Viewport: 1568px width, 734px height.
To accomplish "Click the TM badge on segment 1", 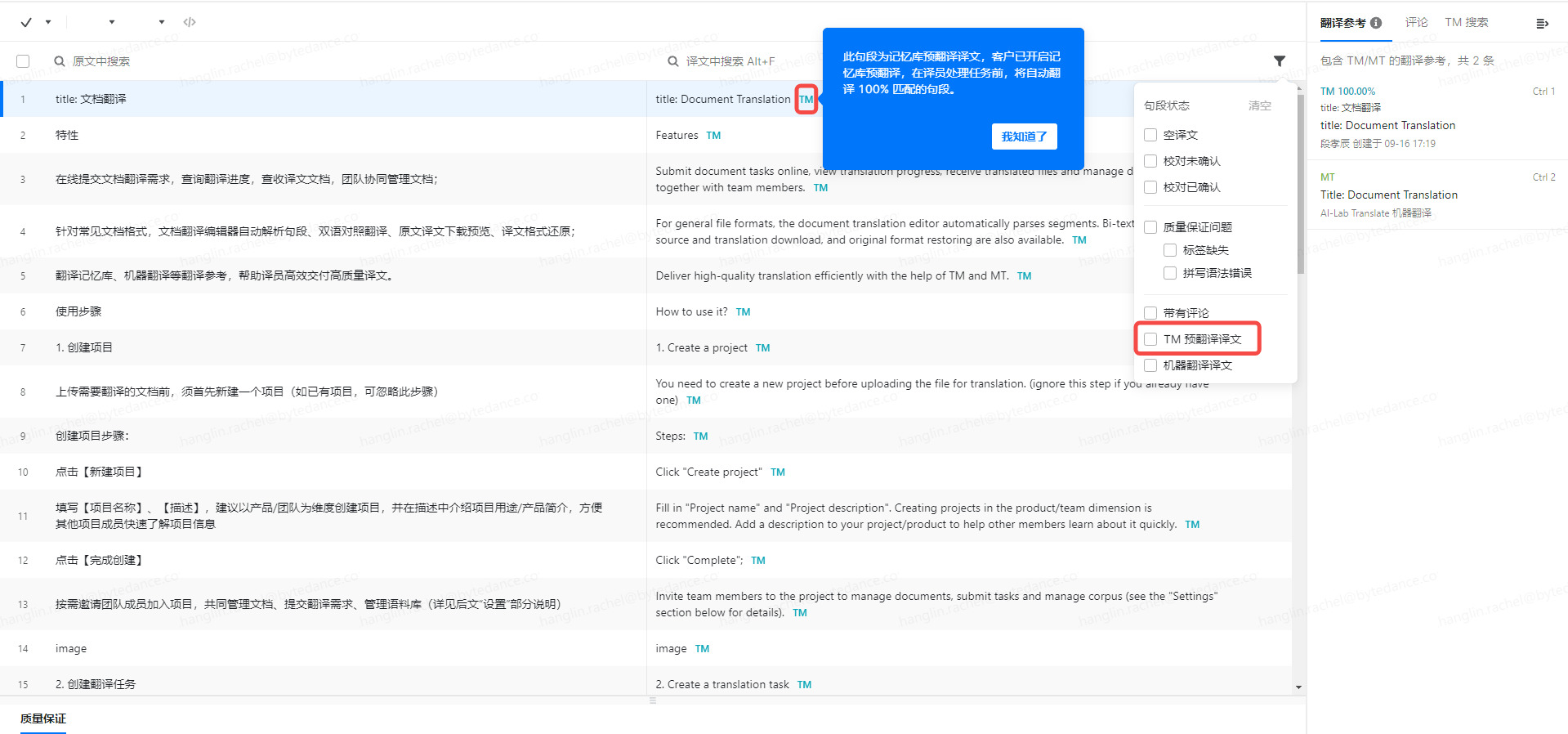I will tap(806, 100).
